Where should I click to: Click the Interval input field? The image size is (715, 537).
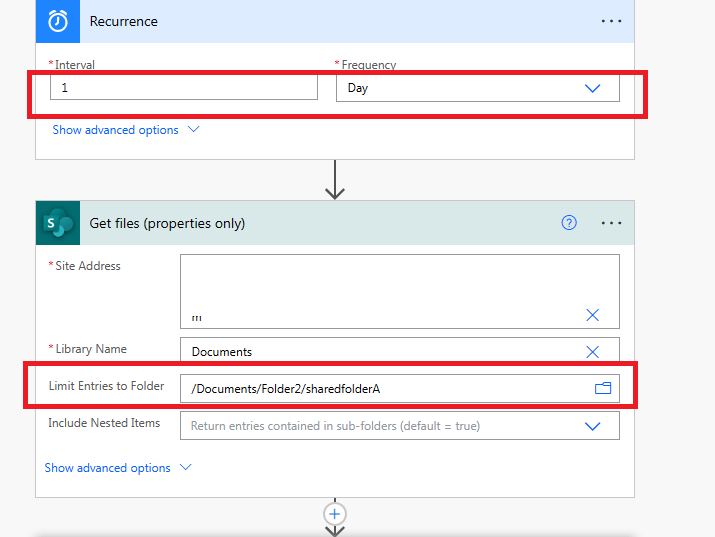coord(184,87)
